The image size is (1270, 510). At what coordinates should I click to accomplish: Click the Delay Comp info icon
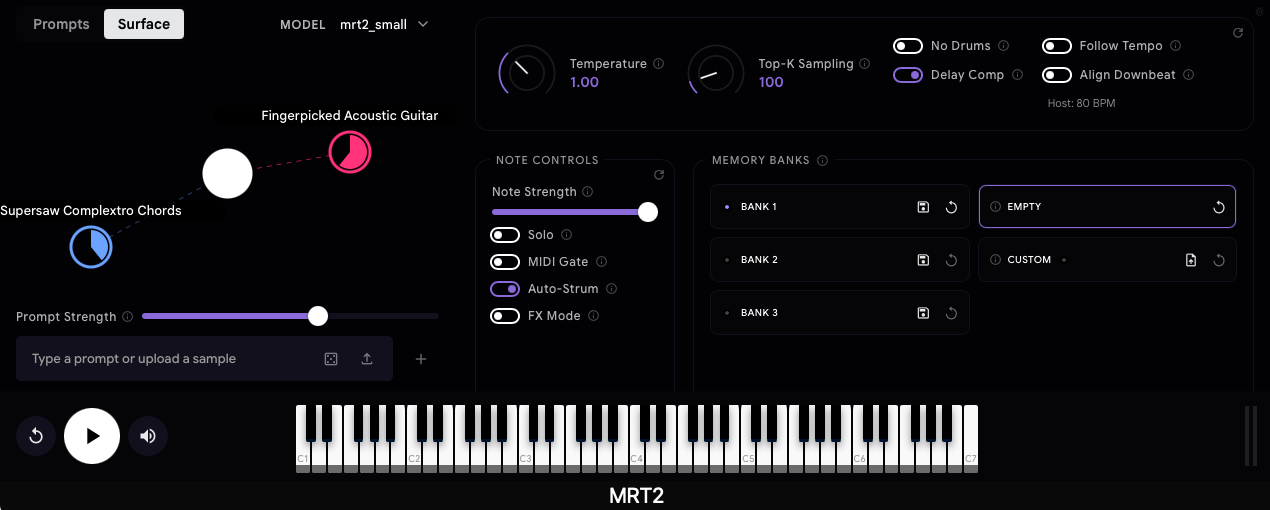pos(1017,75)
